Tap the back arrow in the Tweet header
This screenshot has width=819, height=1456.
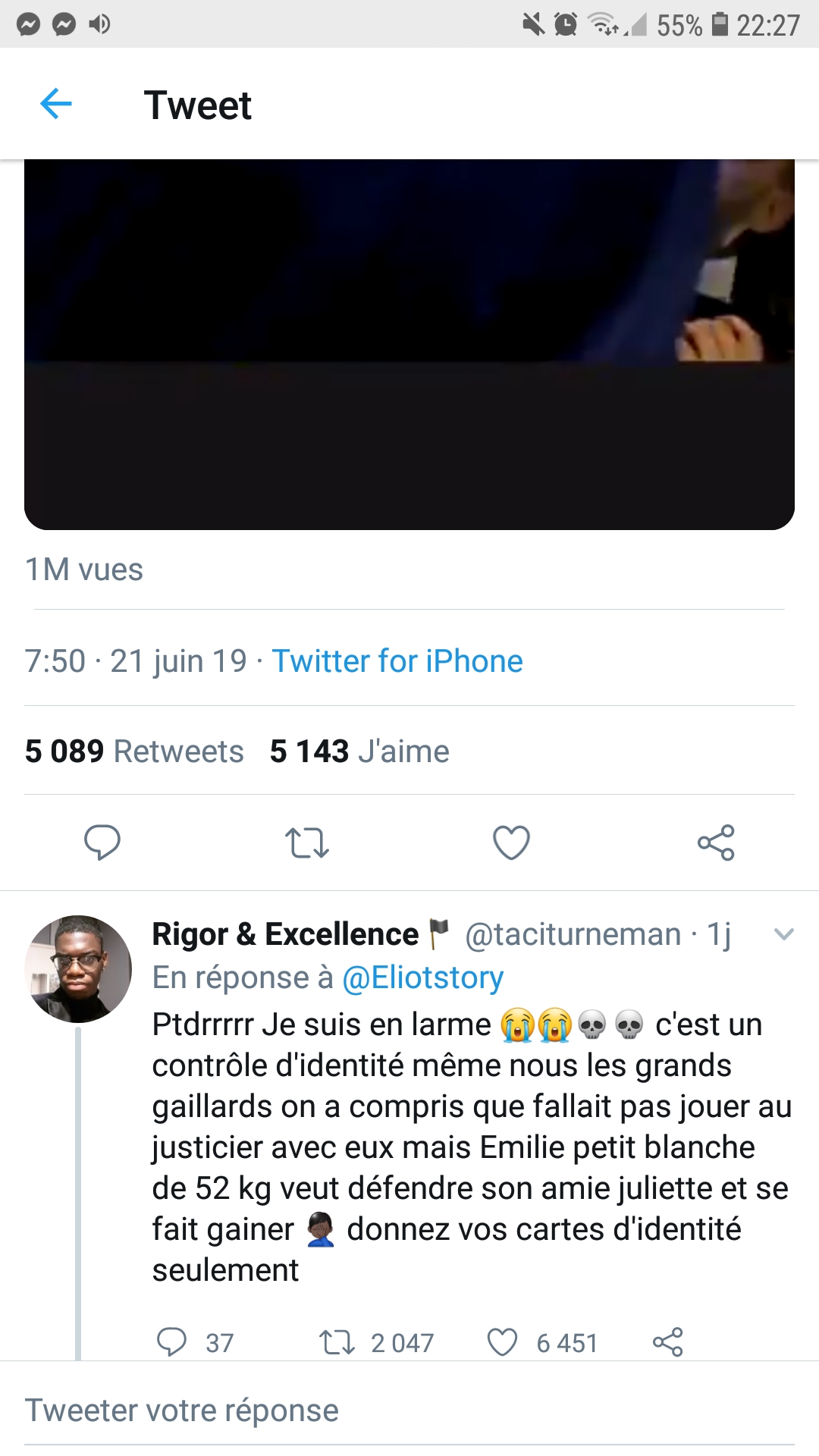pyautogui.click(x=55, y=104)
